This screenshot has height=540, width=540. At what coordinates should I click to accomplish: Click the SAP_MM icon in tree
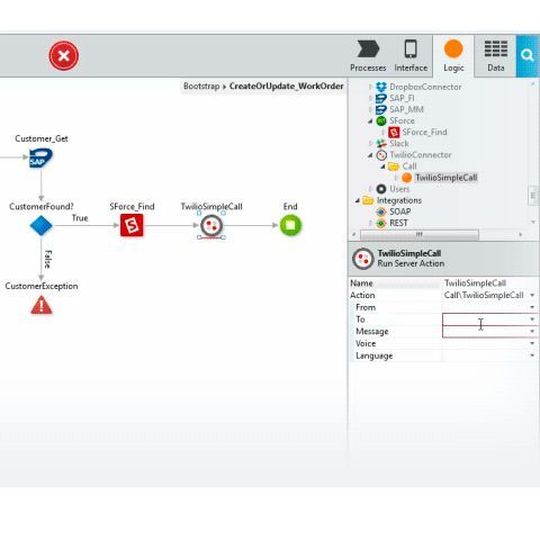(x=381, y=110)
